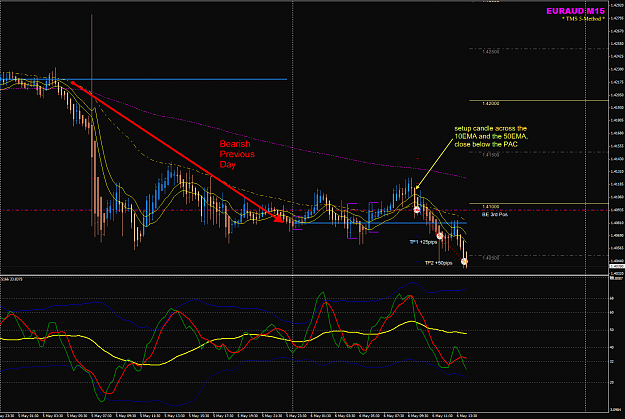Select the trade entry circle marker on the setup candle

417,210
